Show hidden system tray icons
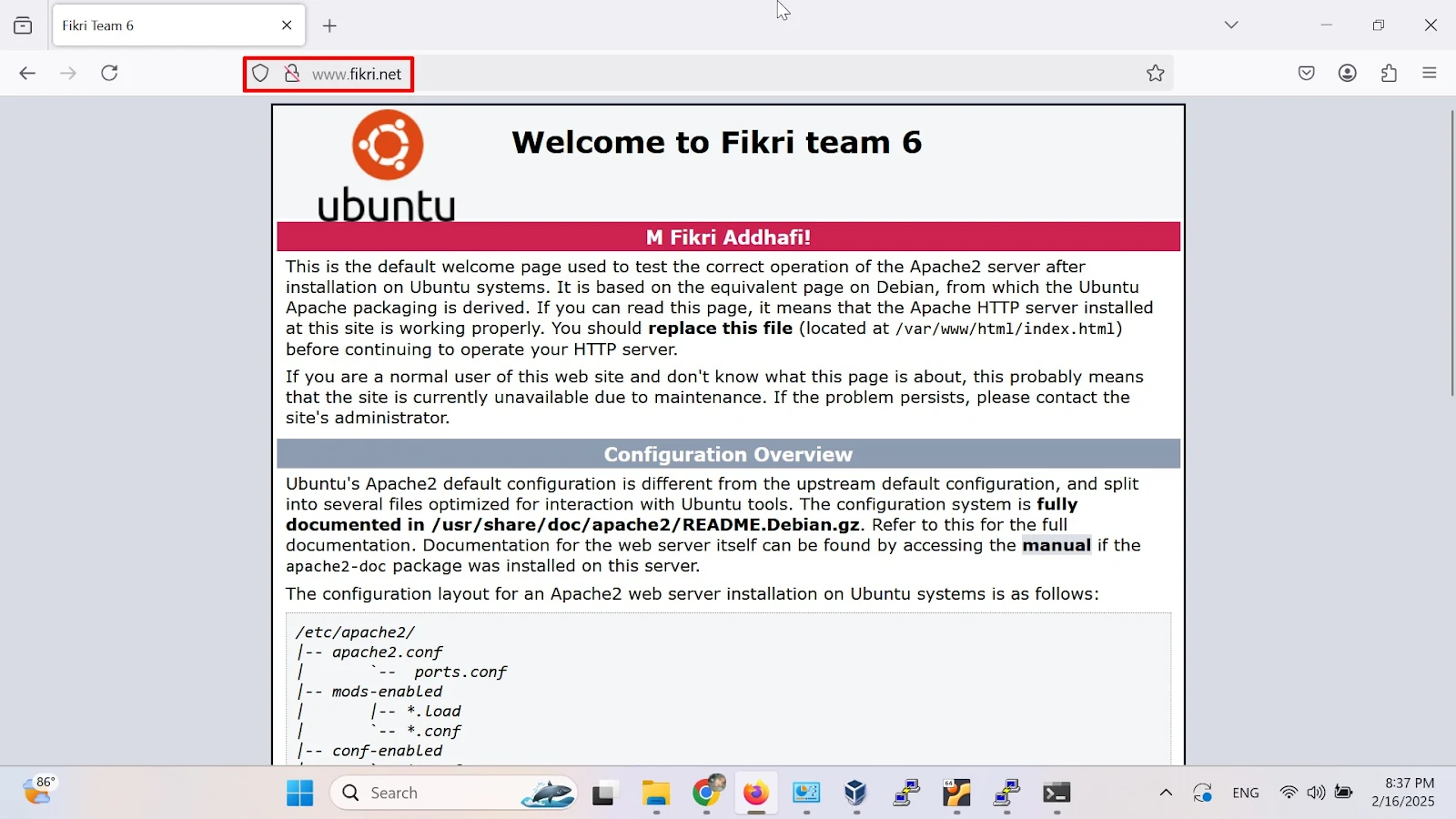 (x=1166, y=794)
